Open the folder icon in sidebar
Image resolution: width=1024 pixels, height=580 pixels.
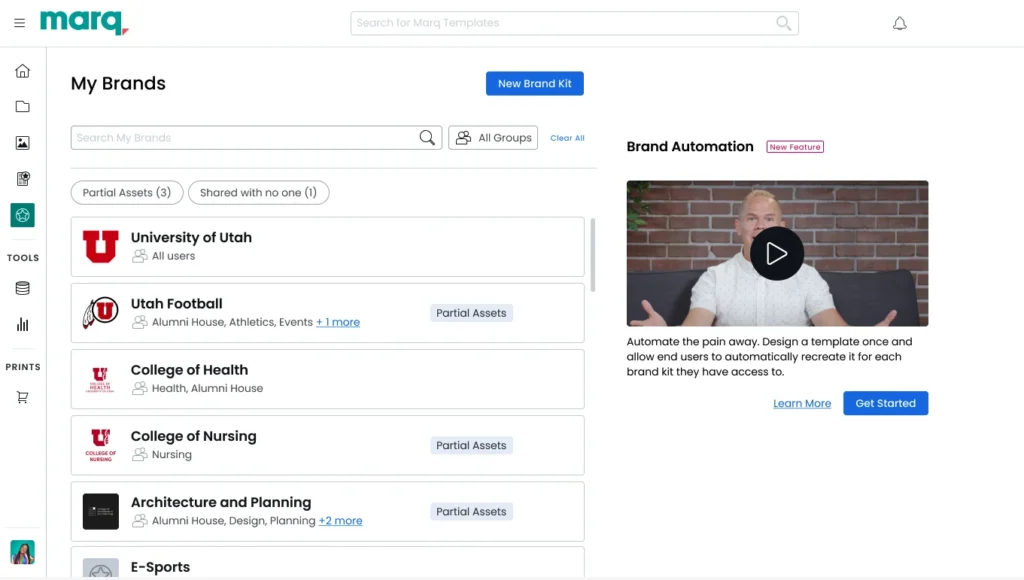[x=22, y=107]
